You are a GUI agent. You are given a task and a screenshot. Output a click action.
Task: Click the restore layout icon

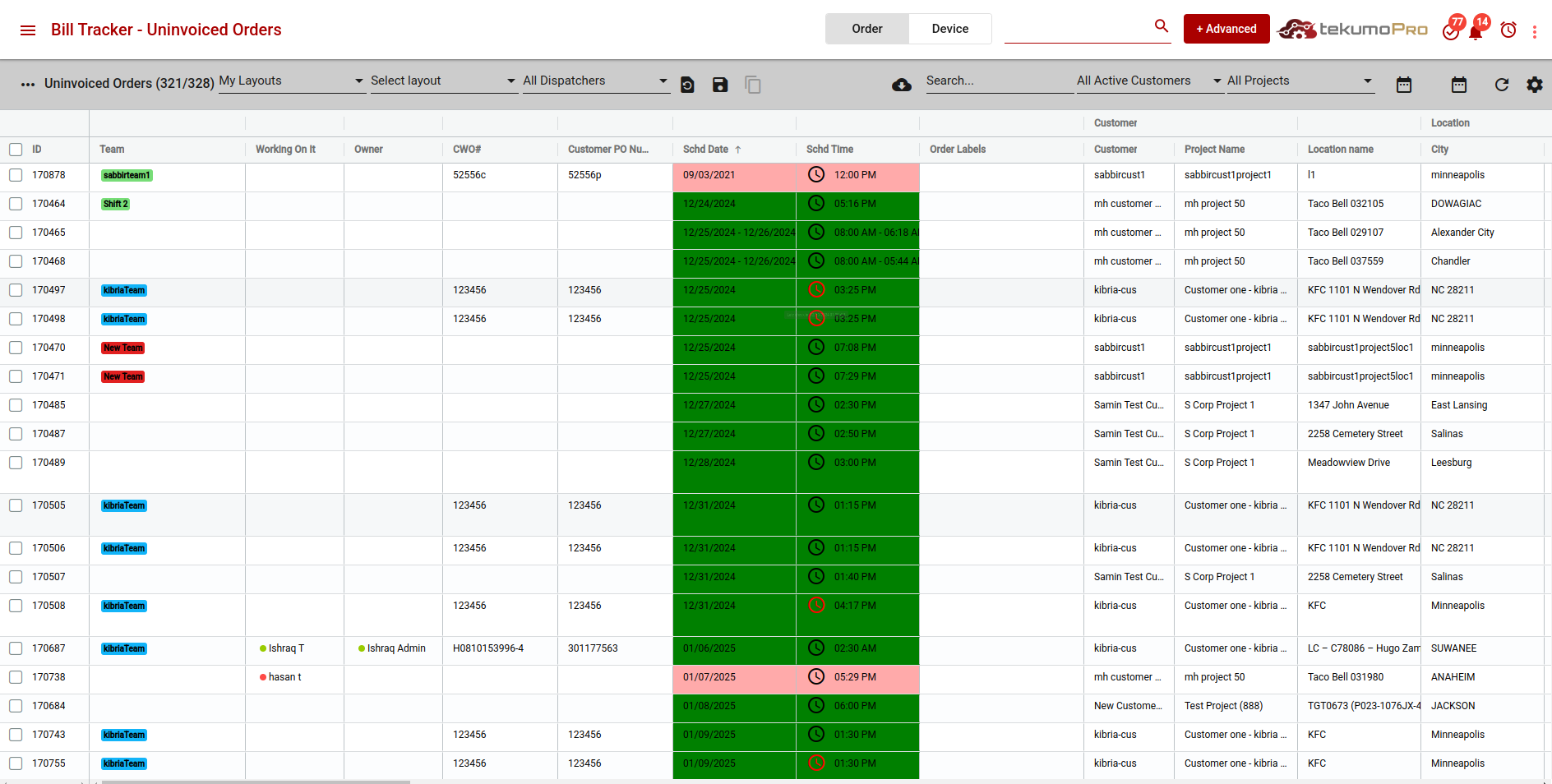[687, 85]
